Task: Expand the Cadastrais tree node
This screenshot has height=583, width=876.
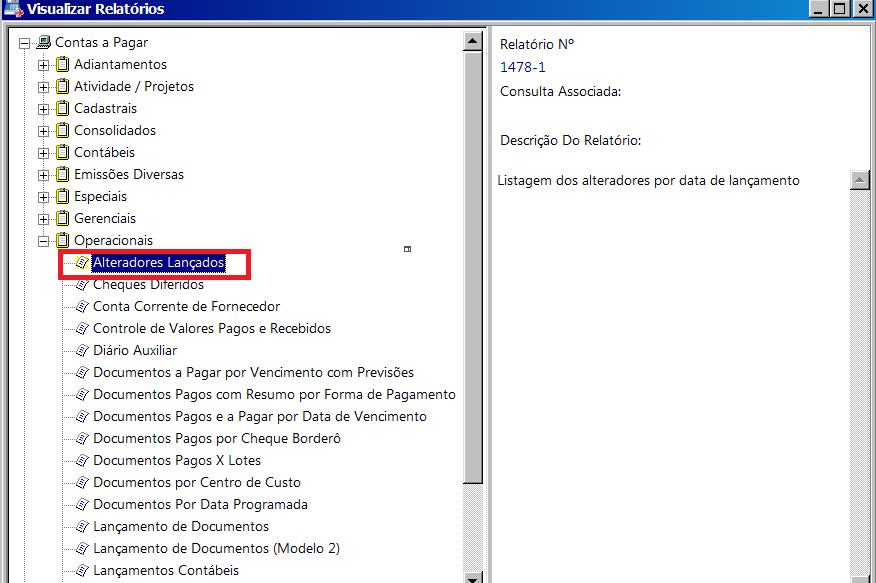Action: tap(44, 109)
